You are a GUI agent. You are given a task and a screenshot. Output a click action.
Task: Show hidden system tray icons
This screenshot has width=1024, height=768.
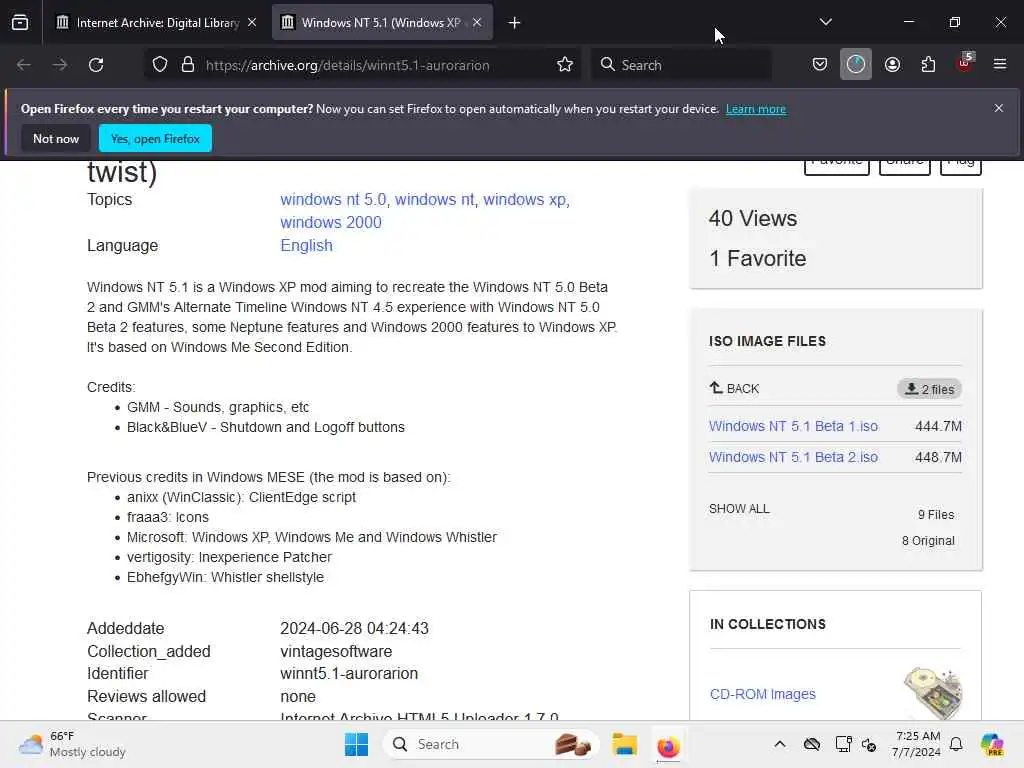click(780, 744)
